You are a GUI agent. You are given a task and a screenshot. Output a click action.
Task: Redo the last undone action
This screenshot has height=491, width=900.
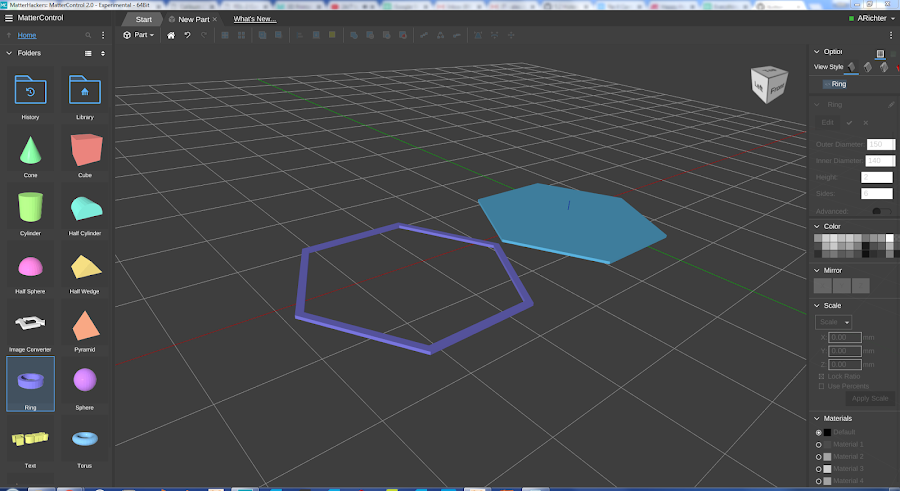coord(204,35)
